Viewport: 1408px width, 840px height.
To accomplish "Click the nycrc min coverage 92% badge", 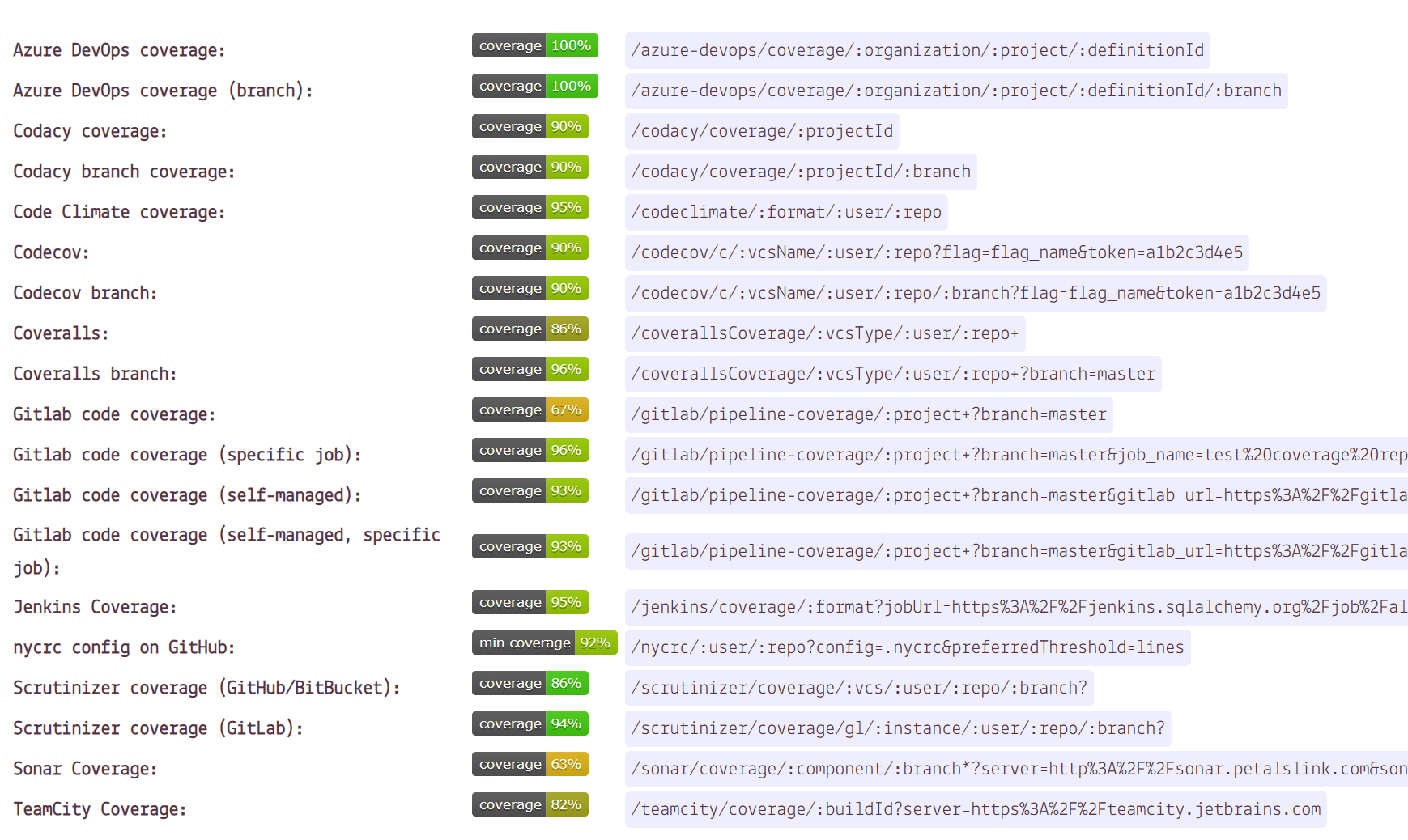I will coord(545,643).
